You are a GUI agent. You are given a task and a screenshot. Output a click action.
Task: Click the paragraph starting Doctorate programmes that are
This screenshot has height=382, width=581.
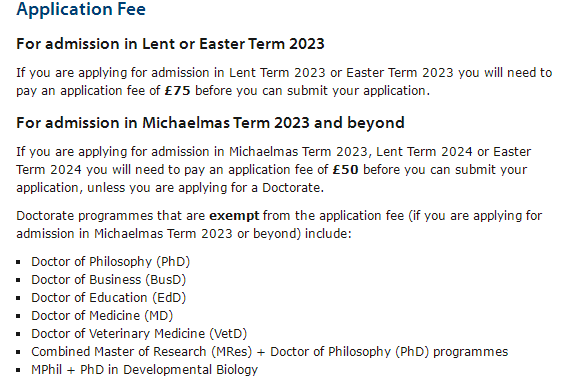[279, 225]
